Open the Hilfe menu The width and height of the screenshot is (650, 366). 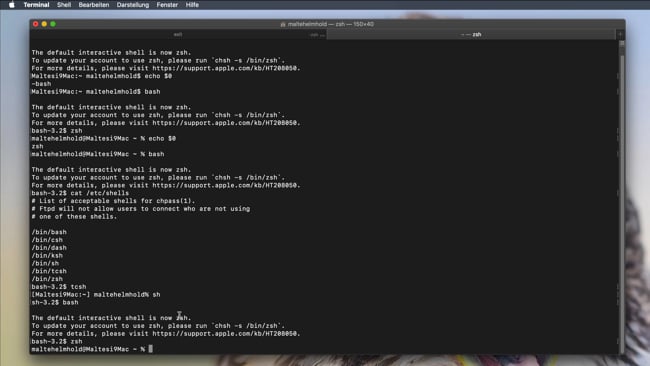(192, 5)
